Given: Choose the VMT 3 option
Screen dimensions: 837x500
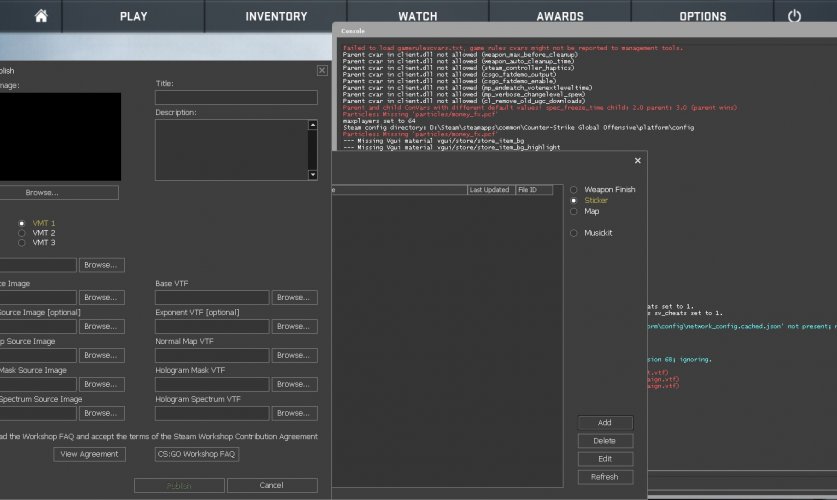Looking at the screenshot, I should [20, 243].
